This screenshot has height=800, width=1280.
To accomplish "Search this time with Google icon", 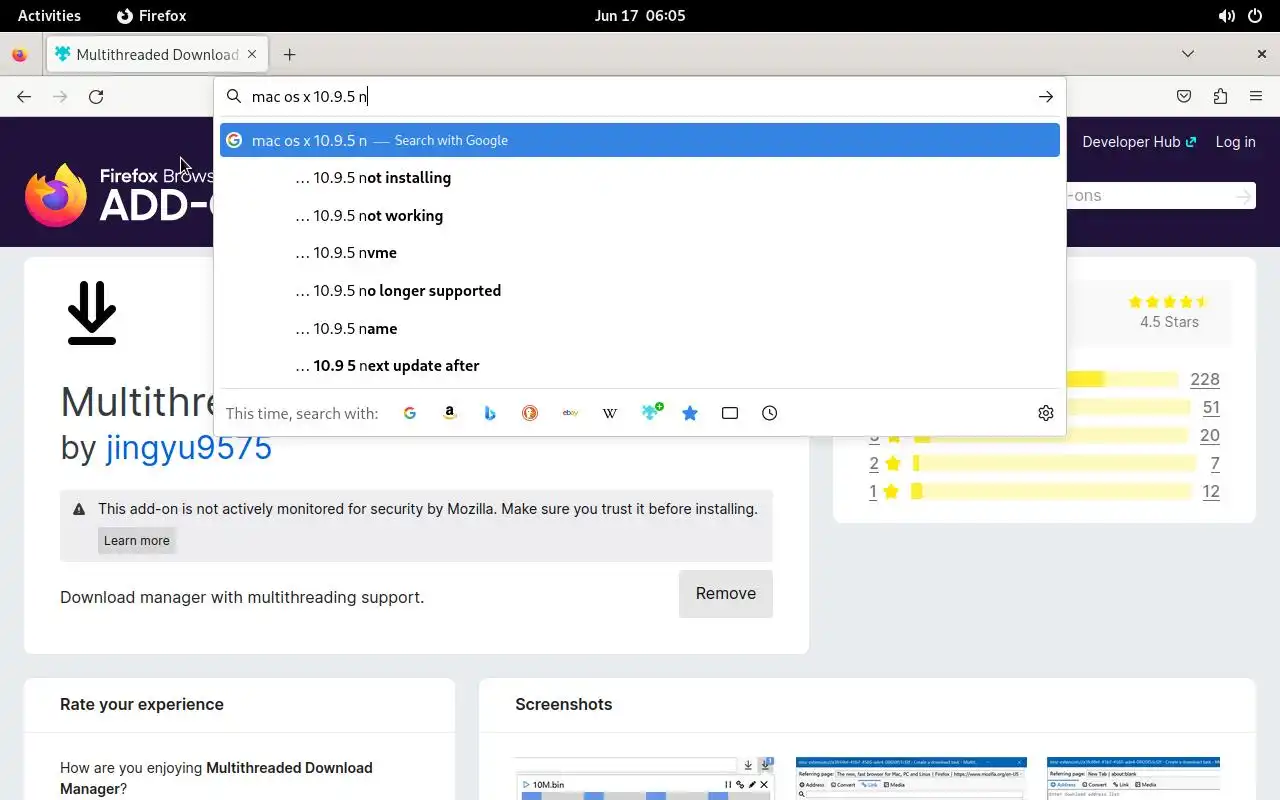I will (x=409, y=413).
